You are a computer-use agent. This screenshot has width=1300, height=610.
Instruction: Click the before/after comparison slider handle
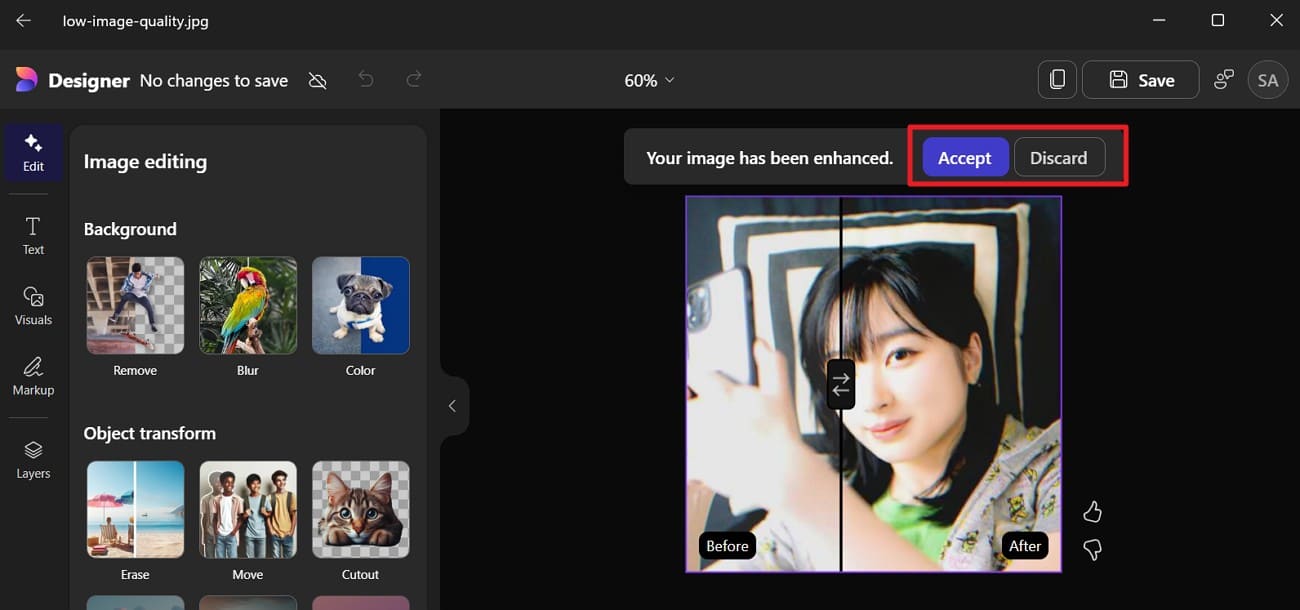point(840,383)
